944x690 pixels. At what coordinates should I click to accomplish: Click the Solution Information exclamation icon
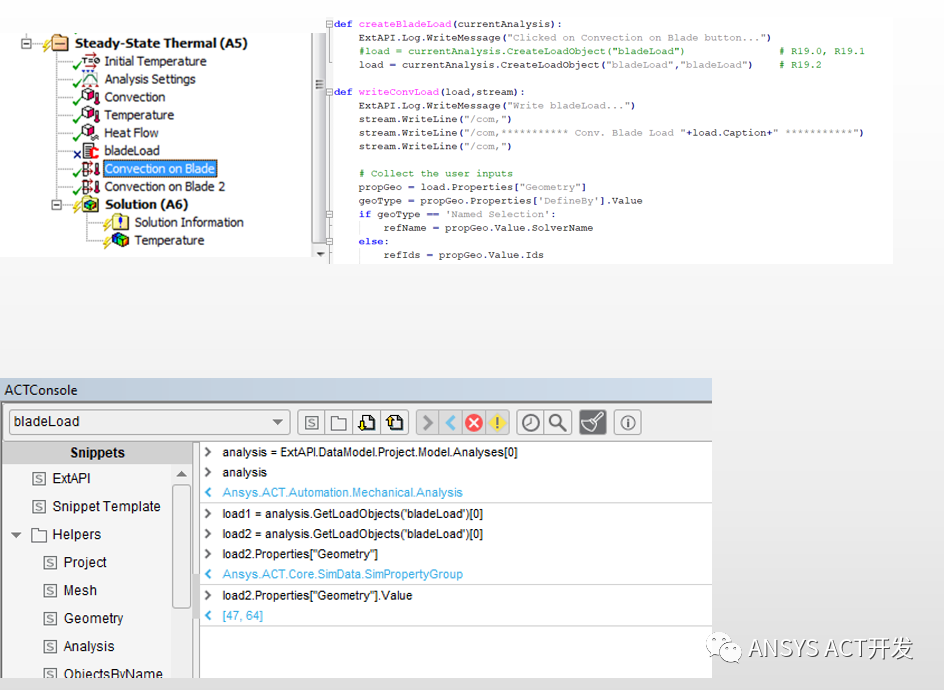[x=120, y=222]
